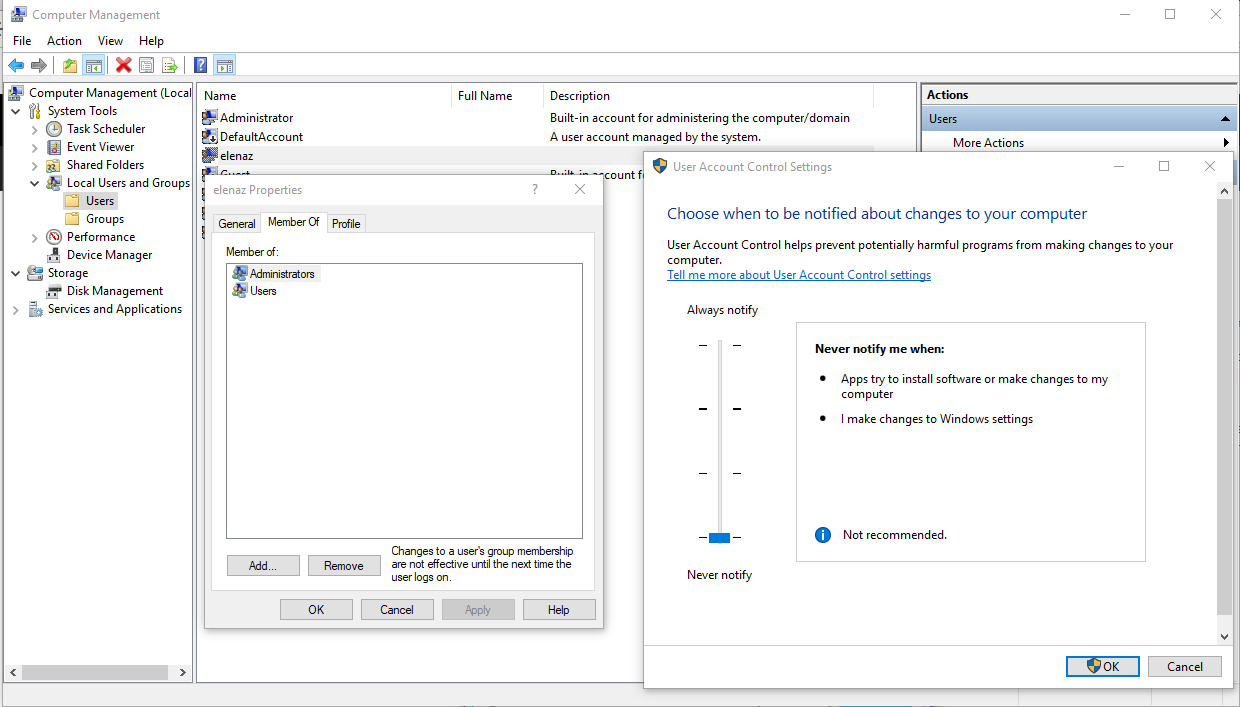Collapse the Local Users and Groups node
This screenshot has width=1240, height=707.
pos(35,183)
